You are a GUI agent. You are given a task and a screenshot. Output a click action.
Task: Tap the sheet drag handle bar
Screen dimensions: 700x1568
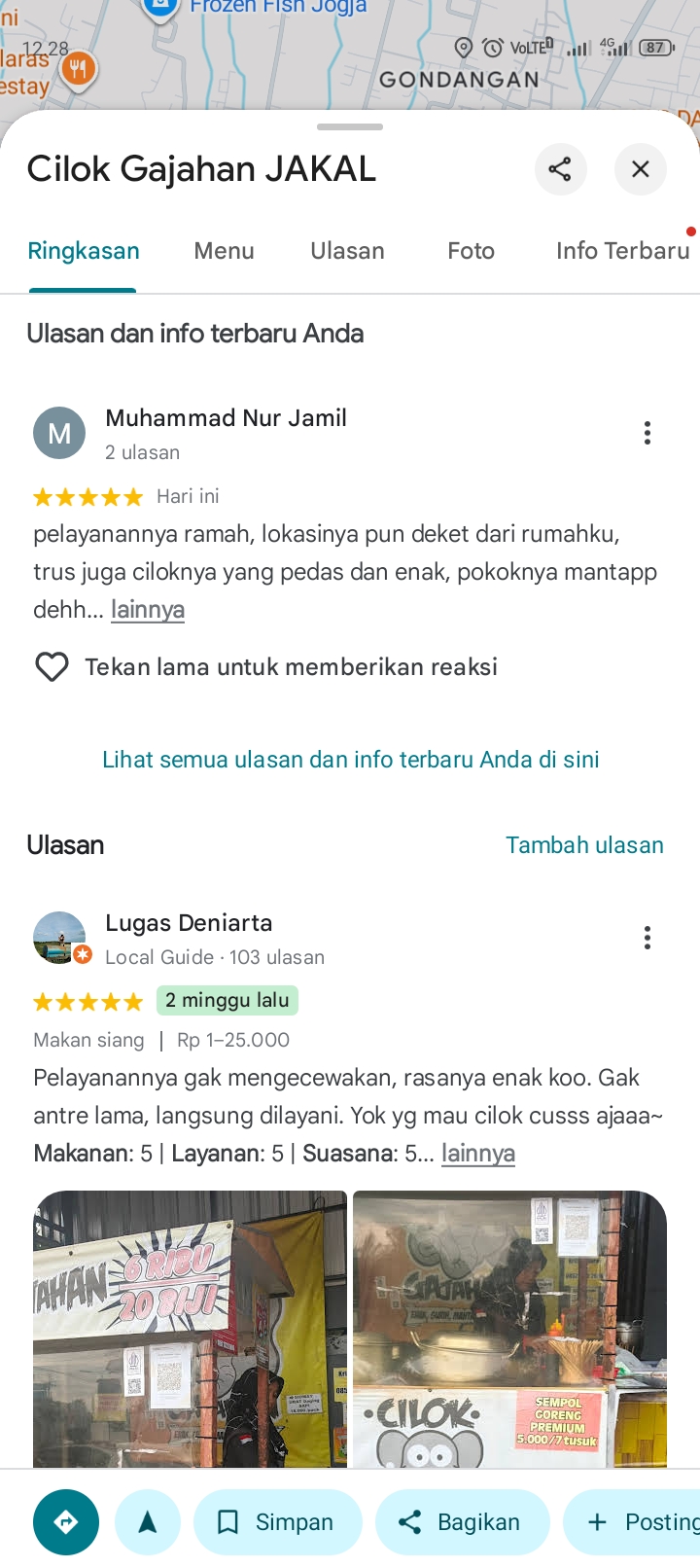(x=350, y=126)
